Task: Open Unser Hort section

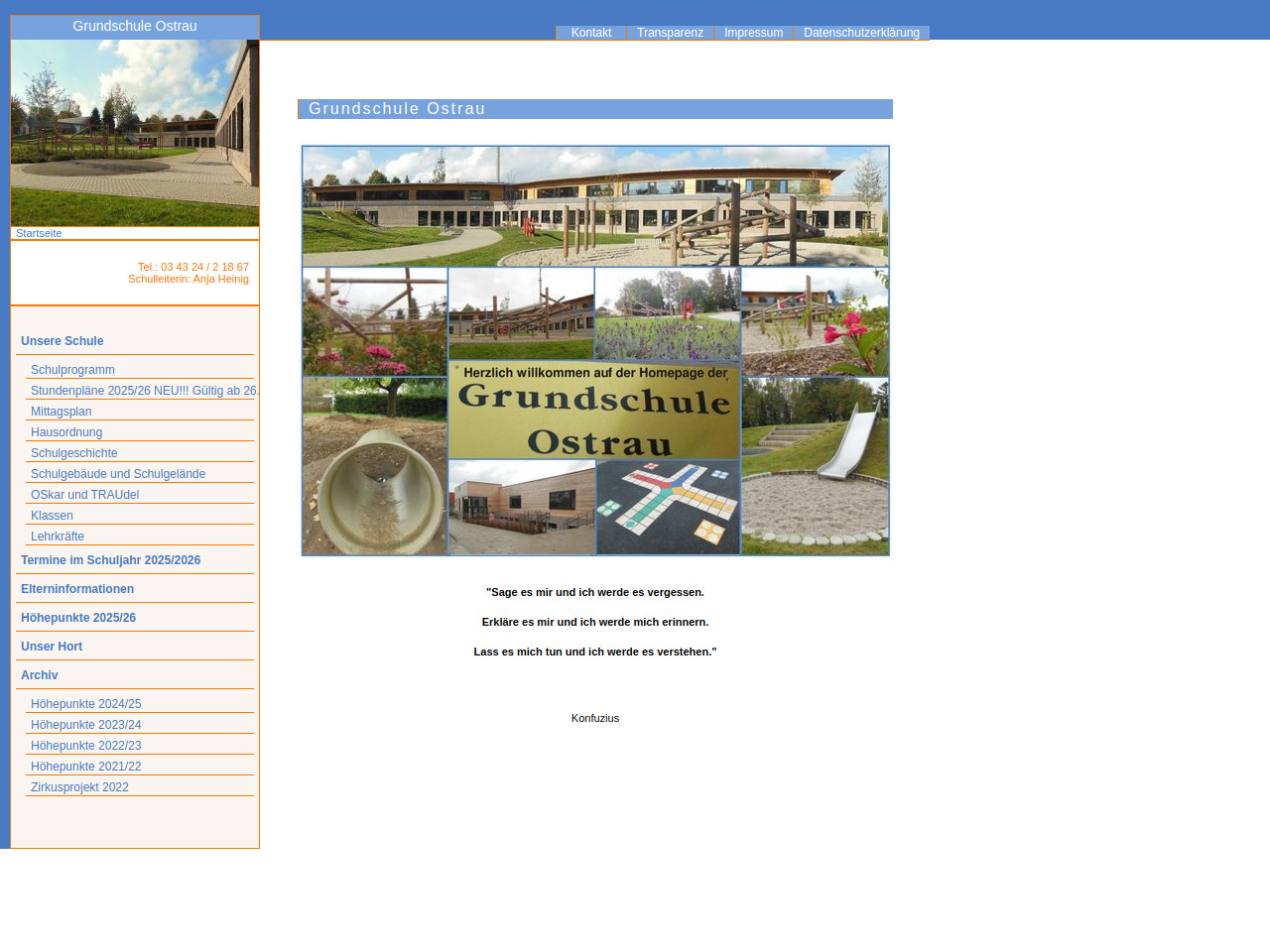Action: coord(52,647)
